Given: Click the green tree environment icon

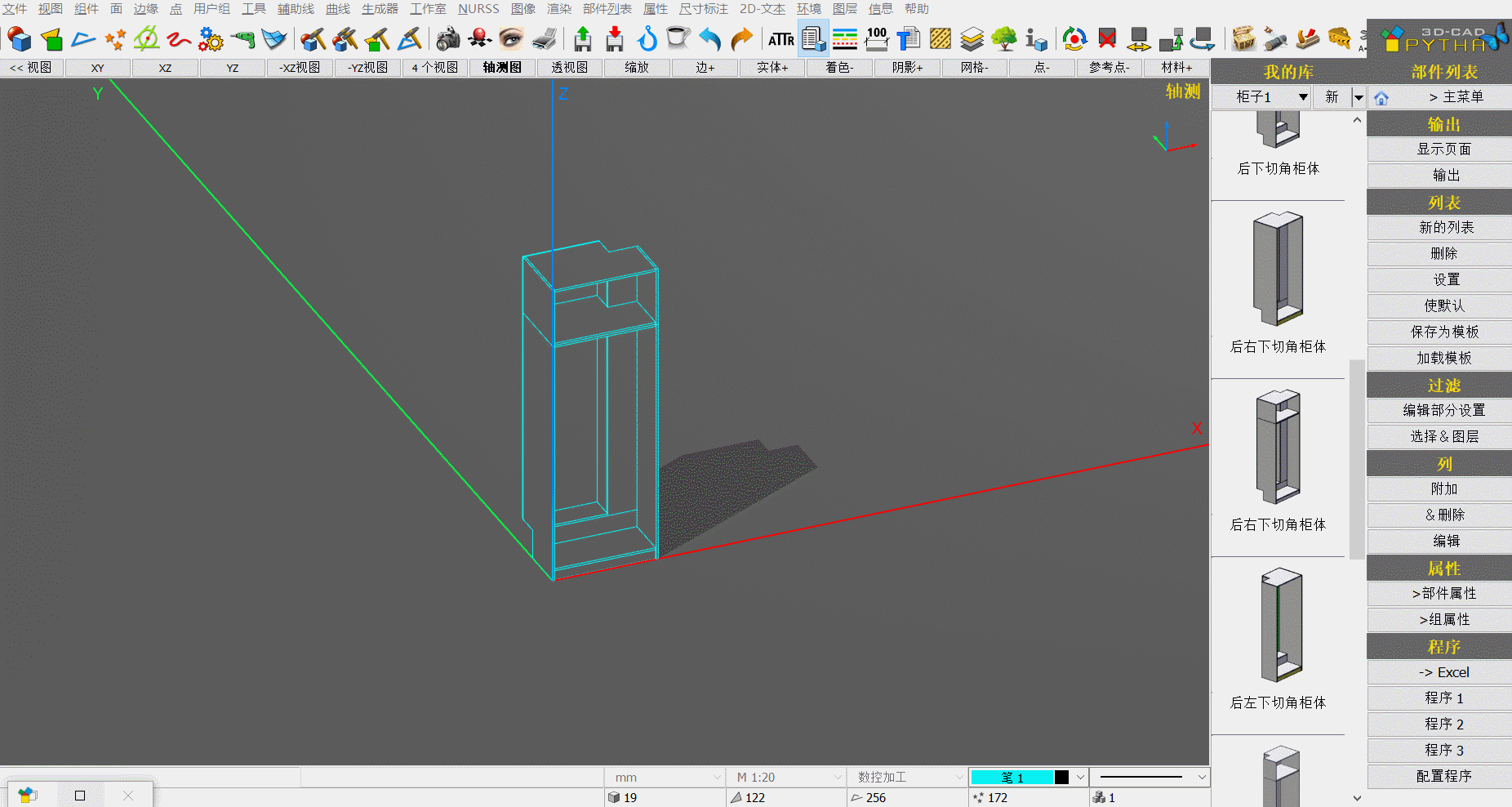Looking at the screenshot, I should pos(1004,38).
